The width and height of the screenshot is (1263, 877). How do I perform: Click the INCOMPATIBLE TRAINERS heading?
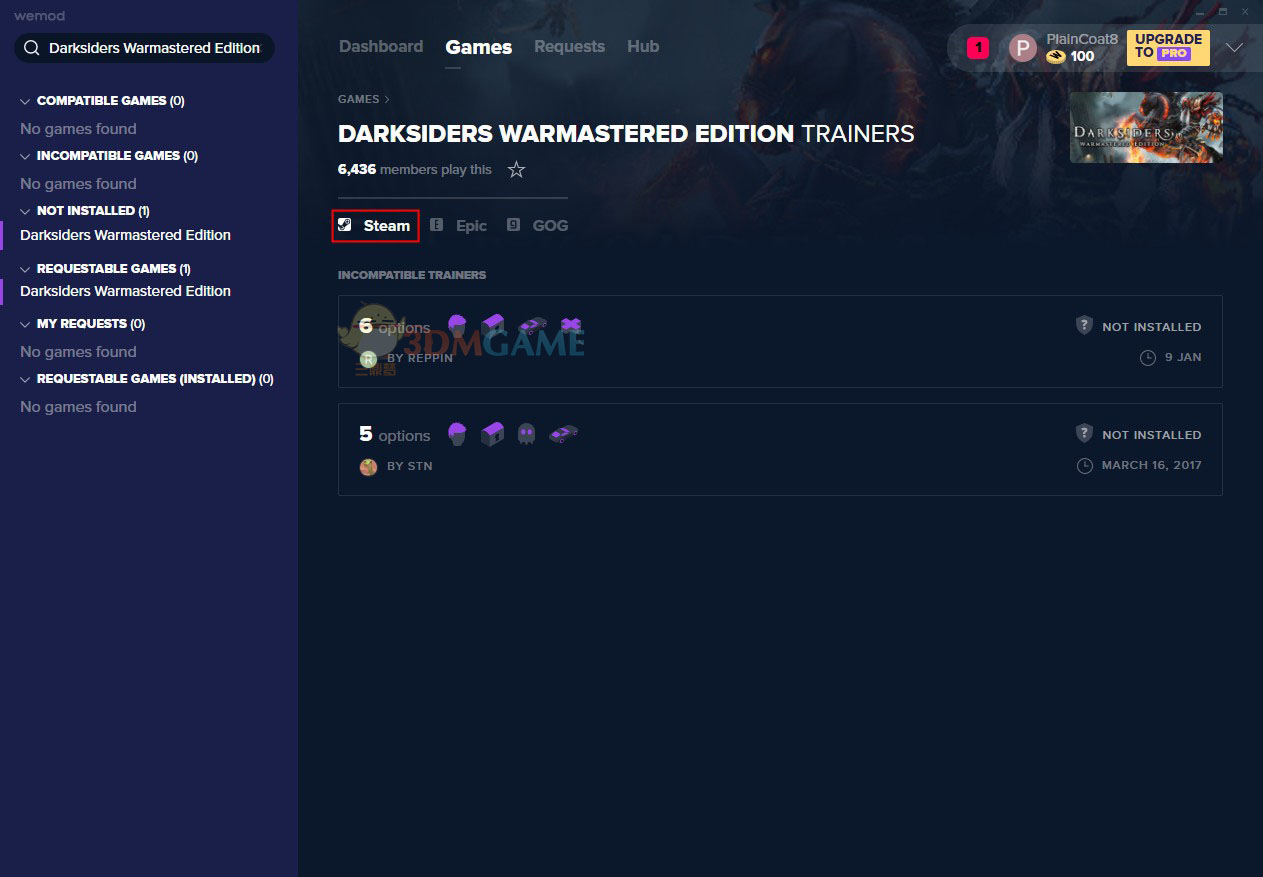(412, 275)
